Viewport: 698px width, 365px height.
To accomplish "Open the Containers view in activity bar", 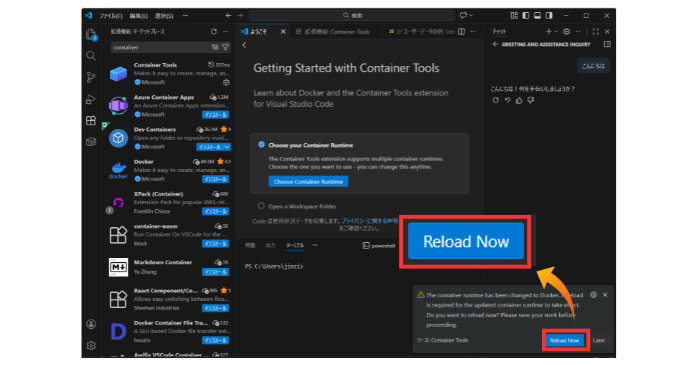I will tap(91, 142).
